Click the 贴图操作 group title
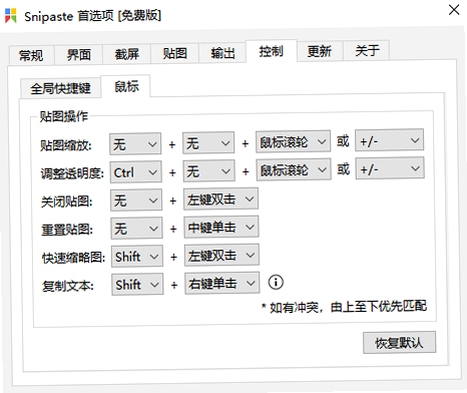 pos(64,116)
